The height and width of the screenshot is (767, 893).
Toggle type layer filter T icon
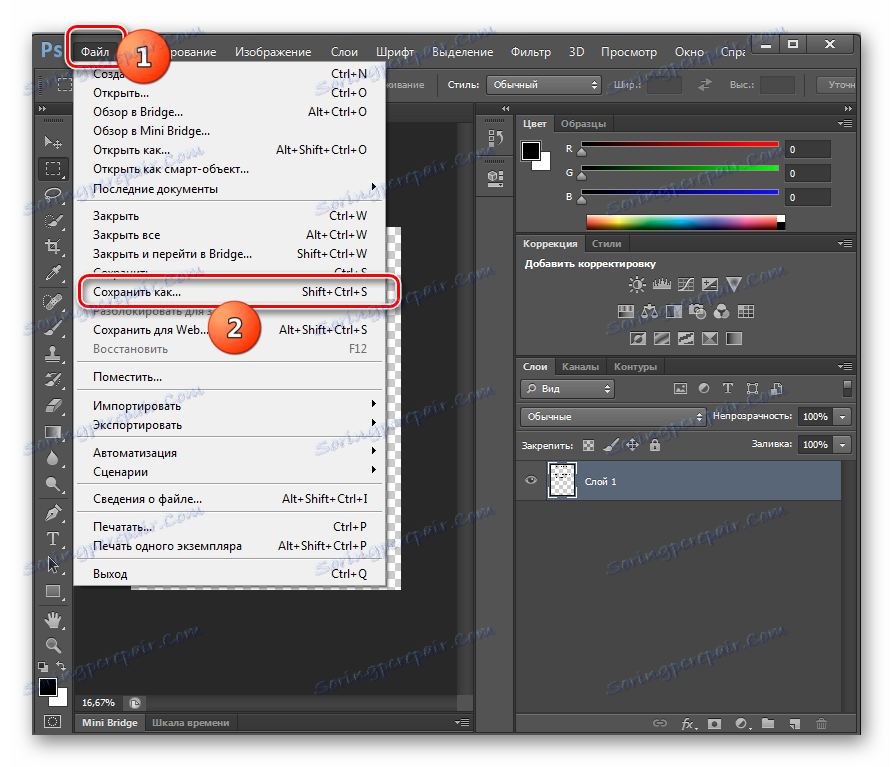tap(728, 388)
